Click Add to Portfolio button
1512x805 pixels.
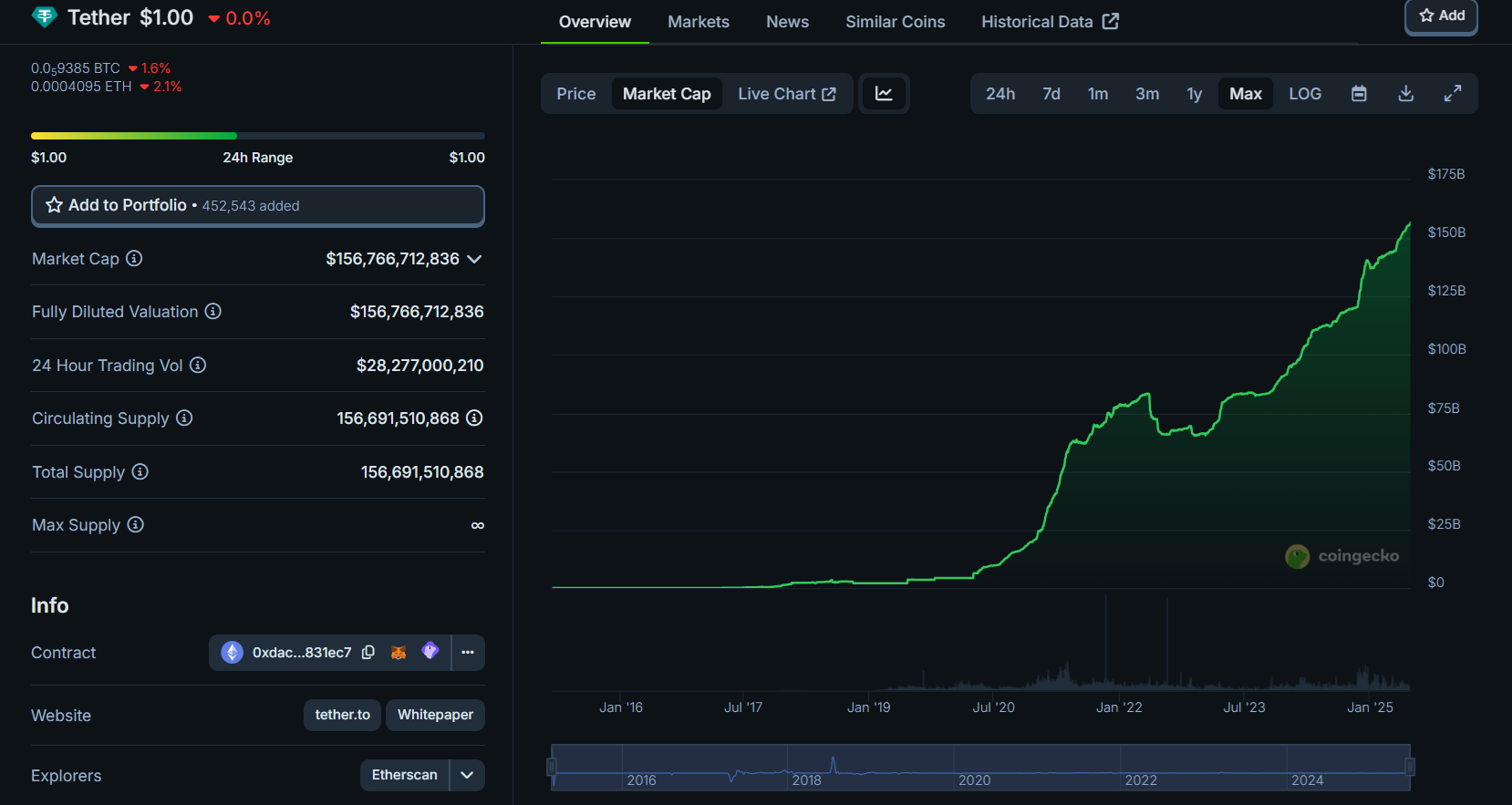[x=258, y=206]
